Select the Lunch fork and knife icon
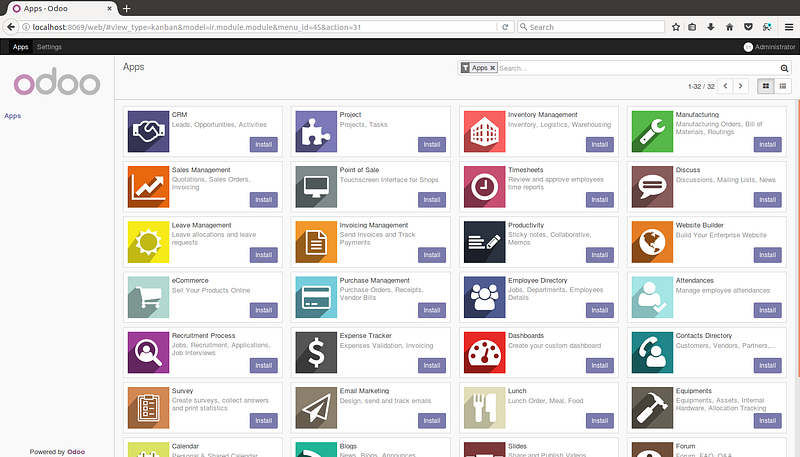The width and height of the screenshot is (800, 457). point(484,408)
